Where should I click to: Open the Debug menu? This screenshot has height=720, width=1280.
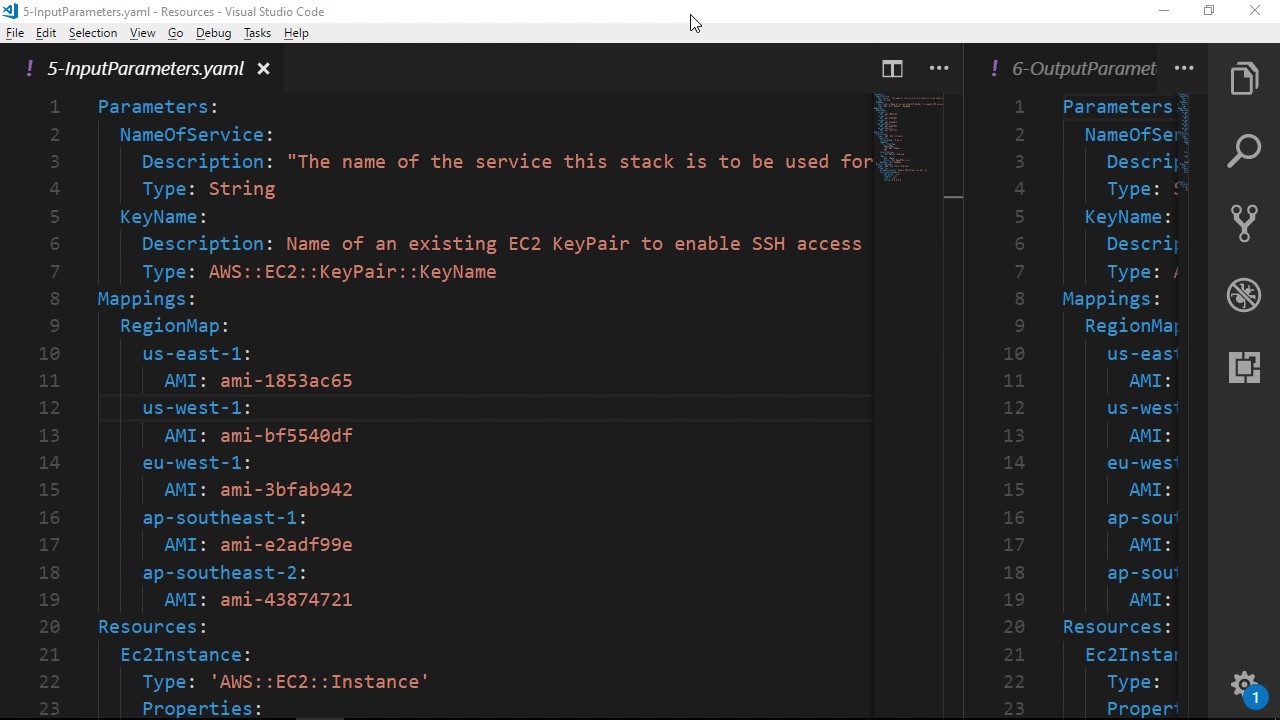[213, 33]
